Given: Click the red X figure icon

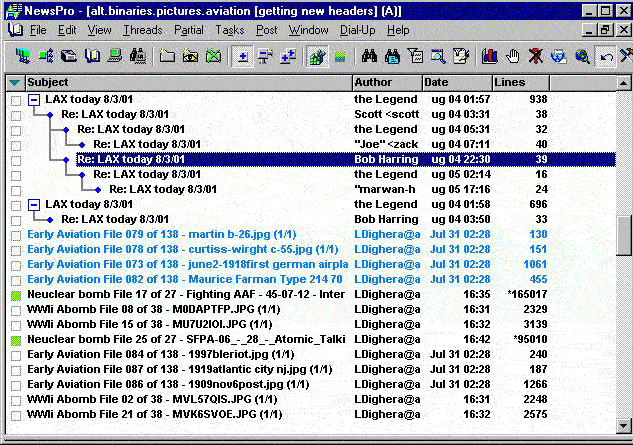Looking at the screenshot, I should [x=537, y=56].
